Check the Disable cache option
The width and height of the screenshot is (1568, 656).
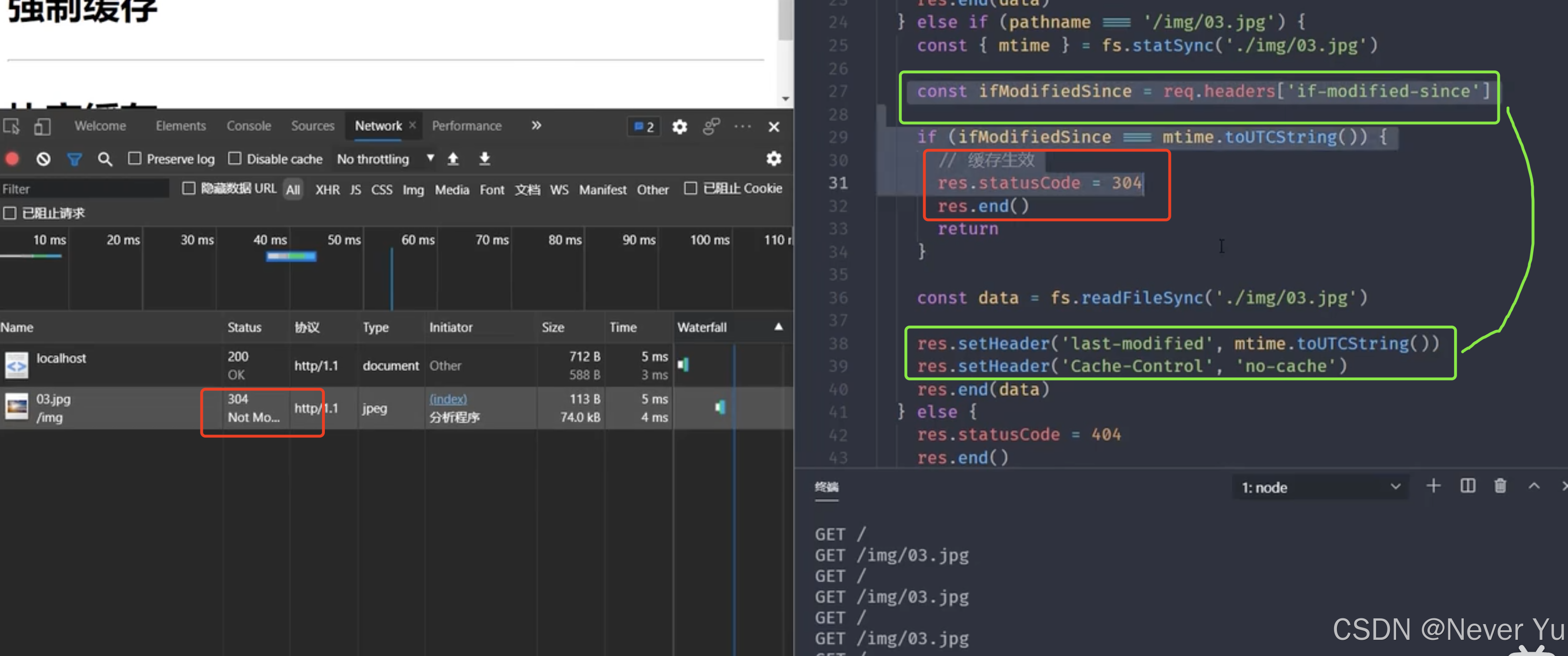[x=235, y=159]
